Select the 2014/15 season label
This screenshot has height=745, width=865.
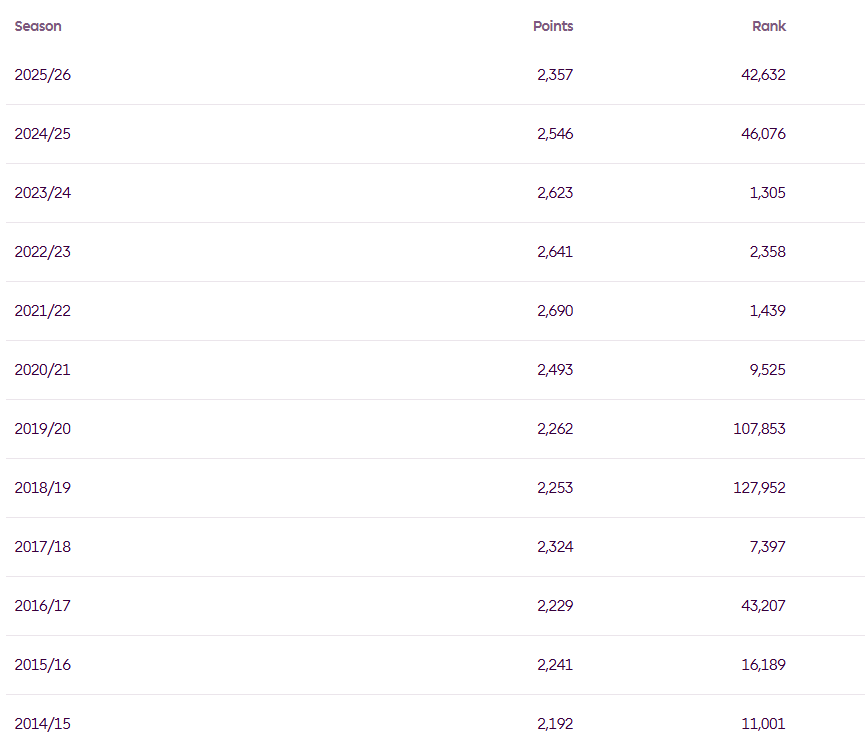coord(42,724)
